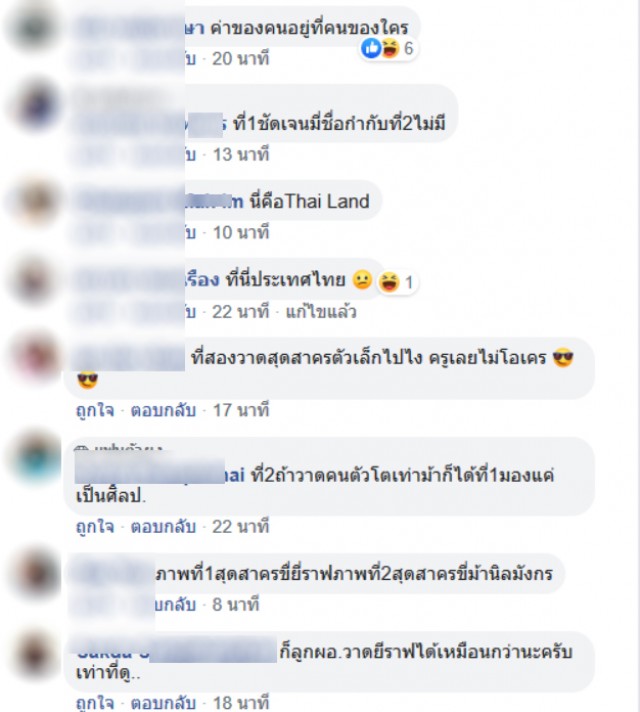Click sunglasses emoji ending the first comment line

tap(563, 358)
